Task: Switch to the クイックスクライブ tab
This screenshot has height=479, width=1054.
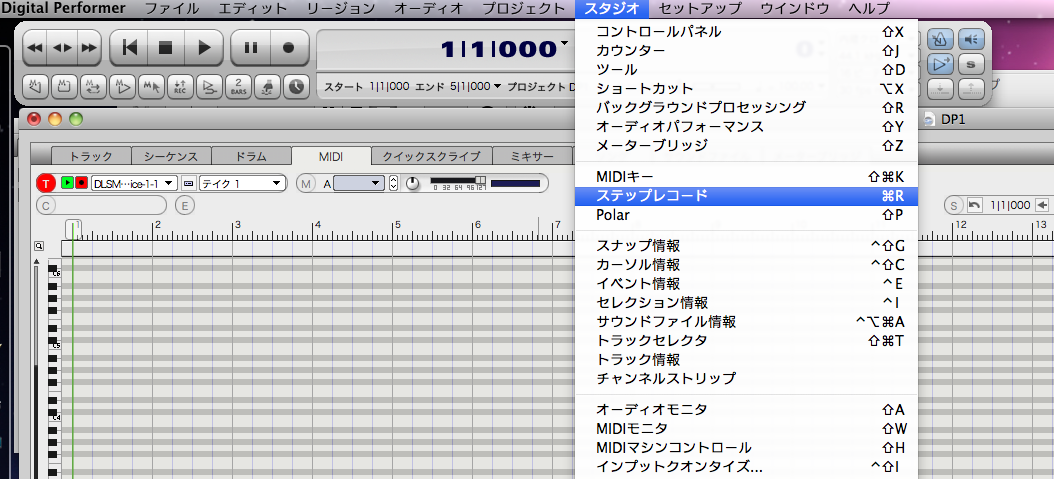Action: click(x=432, y=157)
